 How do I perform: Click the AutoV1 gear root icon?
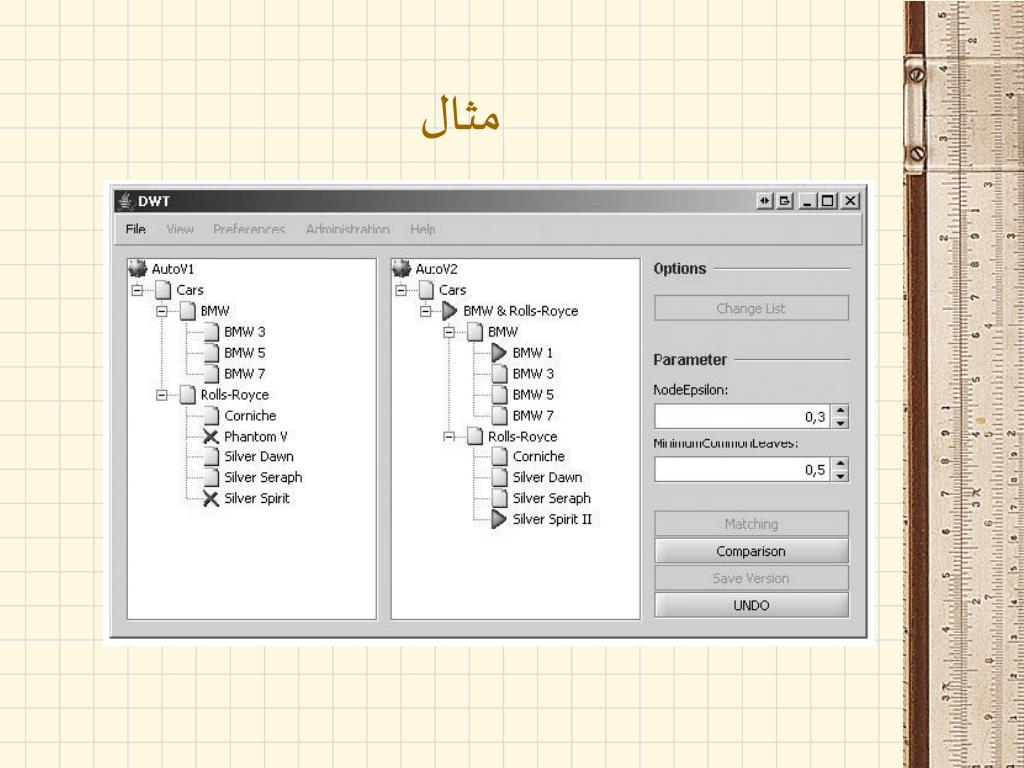point(138,268)
